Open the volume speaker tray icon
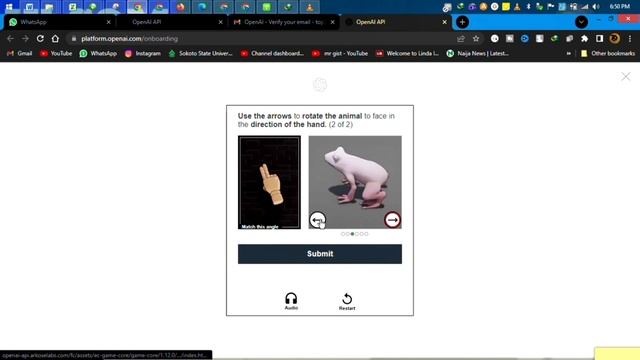The image size is (640, 360). coord(596,7)
